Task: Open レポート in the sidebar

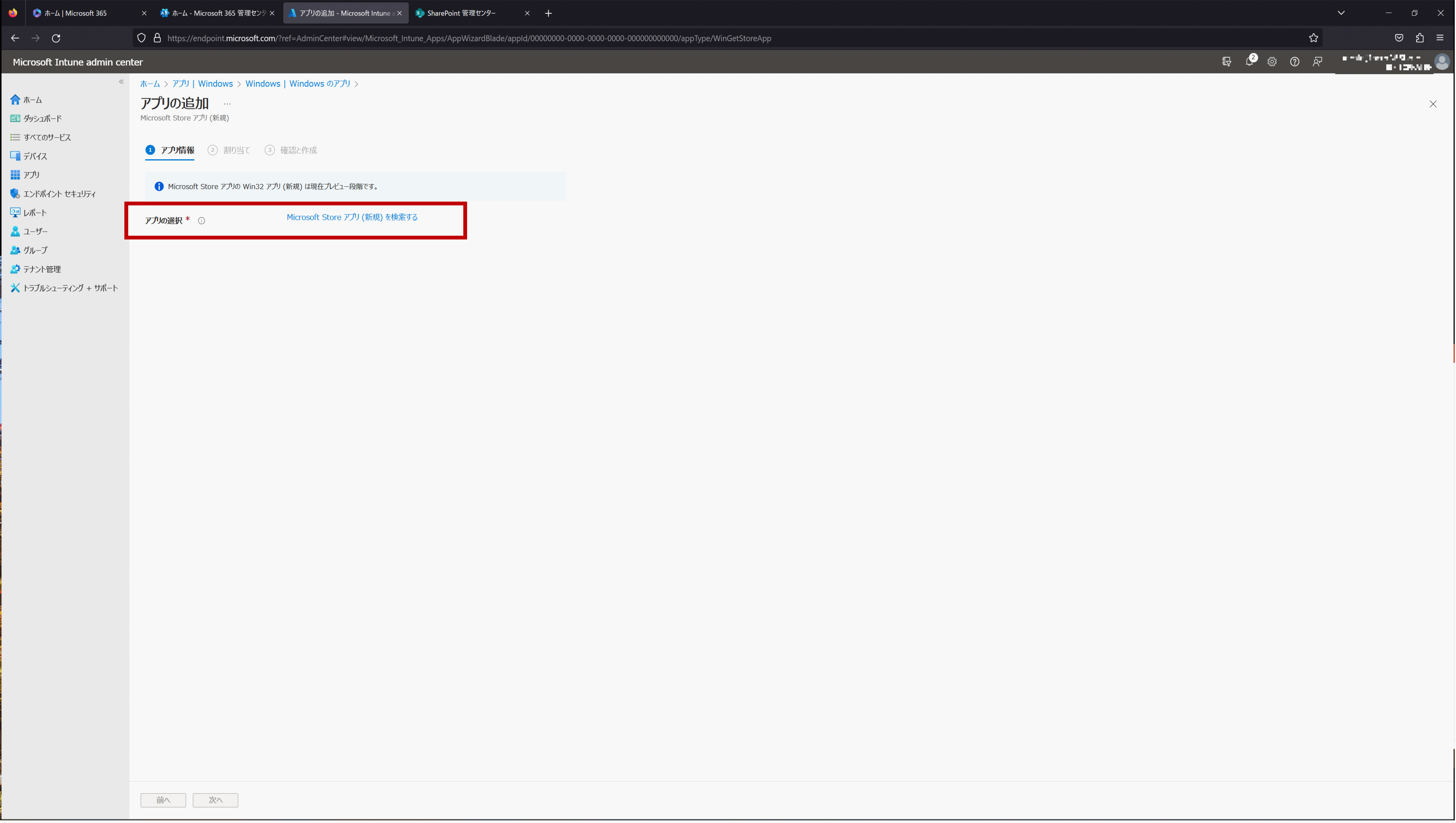Action: pyautogui.click(x=29, y=212)
